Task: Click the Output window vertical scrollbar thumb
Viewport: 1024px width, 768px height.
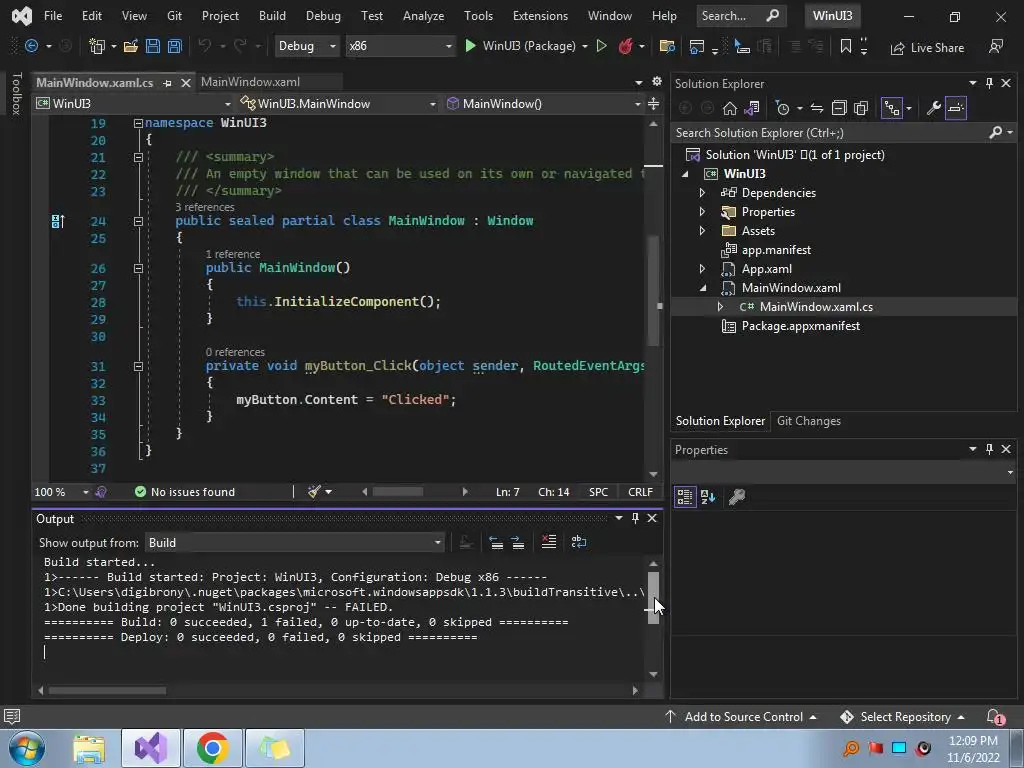Action: [653, 598]
